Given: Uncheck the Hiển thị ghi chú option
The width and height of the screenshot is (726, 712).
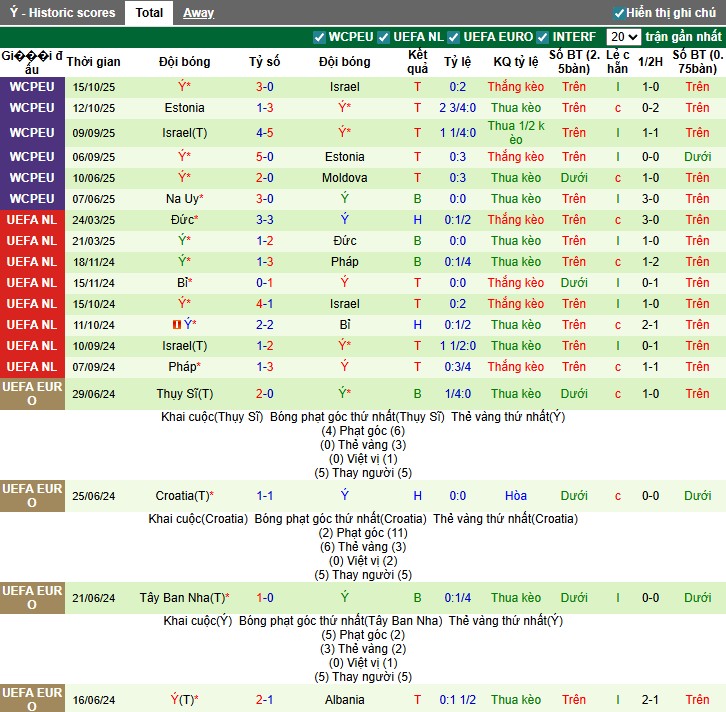Looking at the screenshot, I should (x=619, y=13).
